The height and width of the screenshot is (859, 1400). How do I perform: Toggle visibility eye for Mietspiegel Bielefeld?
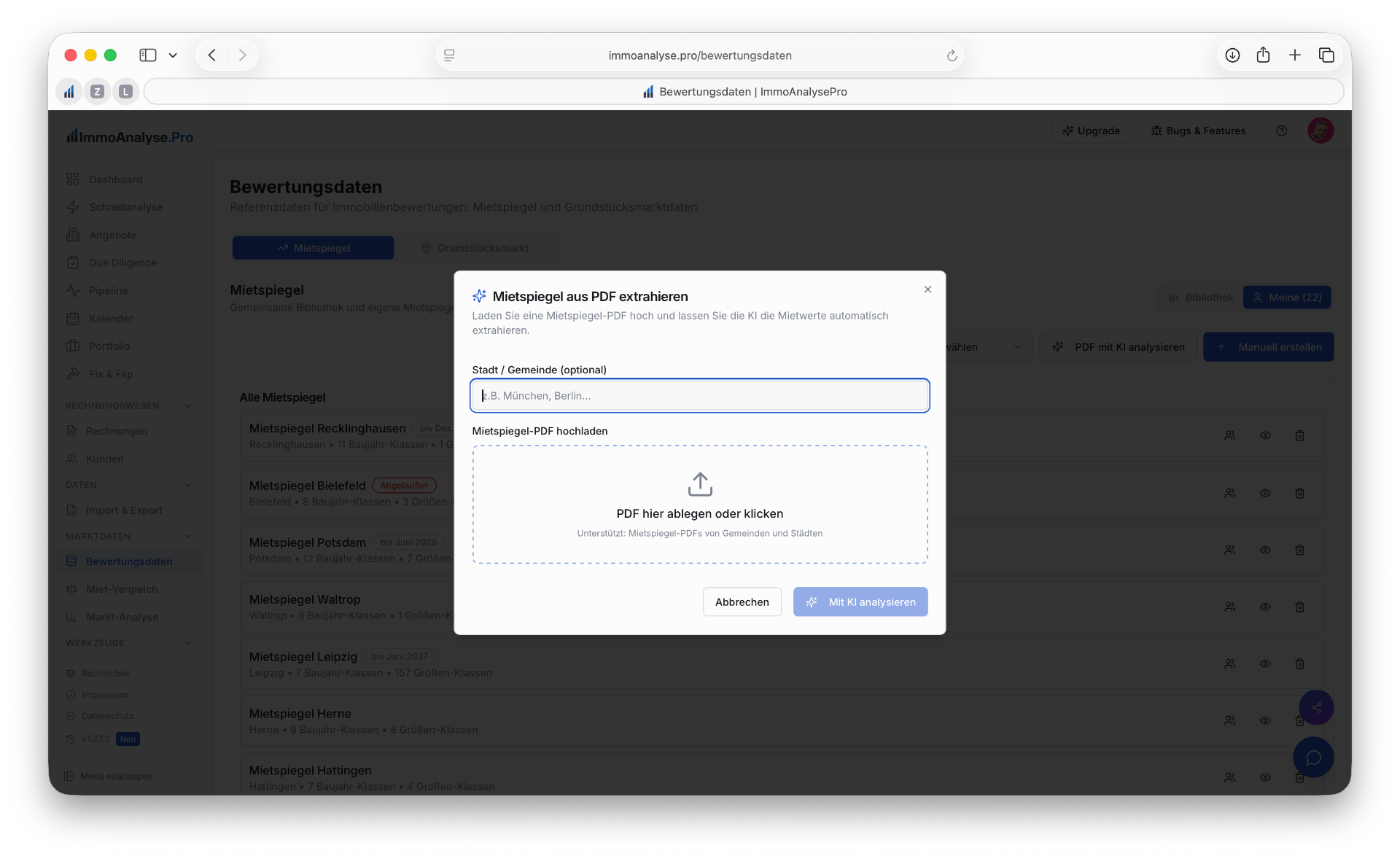coord(1265,493)
